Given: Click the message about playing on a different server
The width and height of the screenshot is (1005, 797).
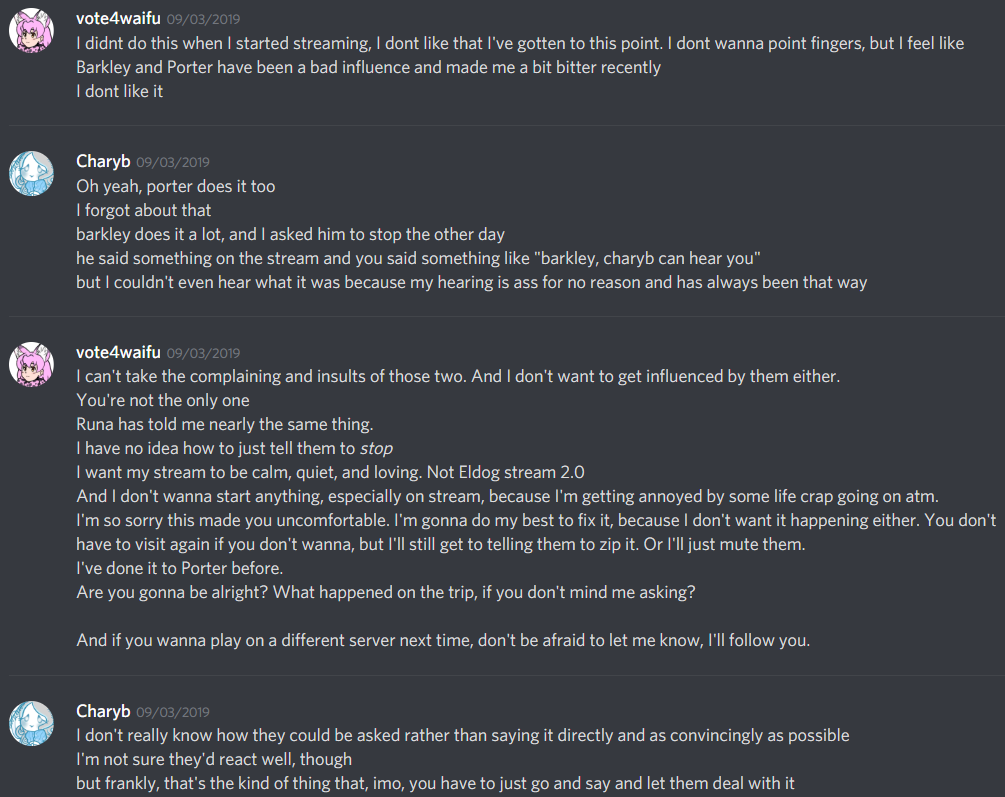Looking at the screenshot, I should [x=443, y=640].
